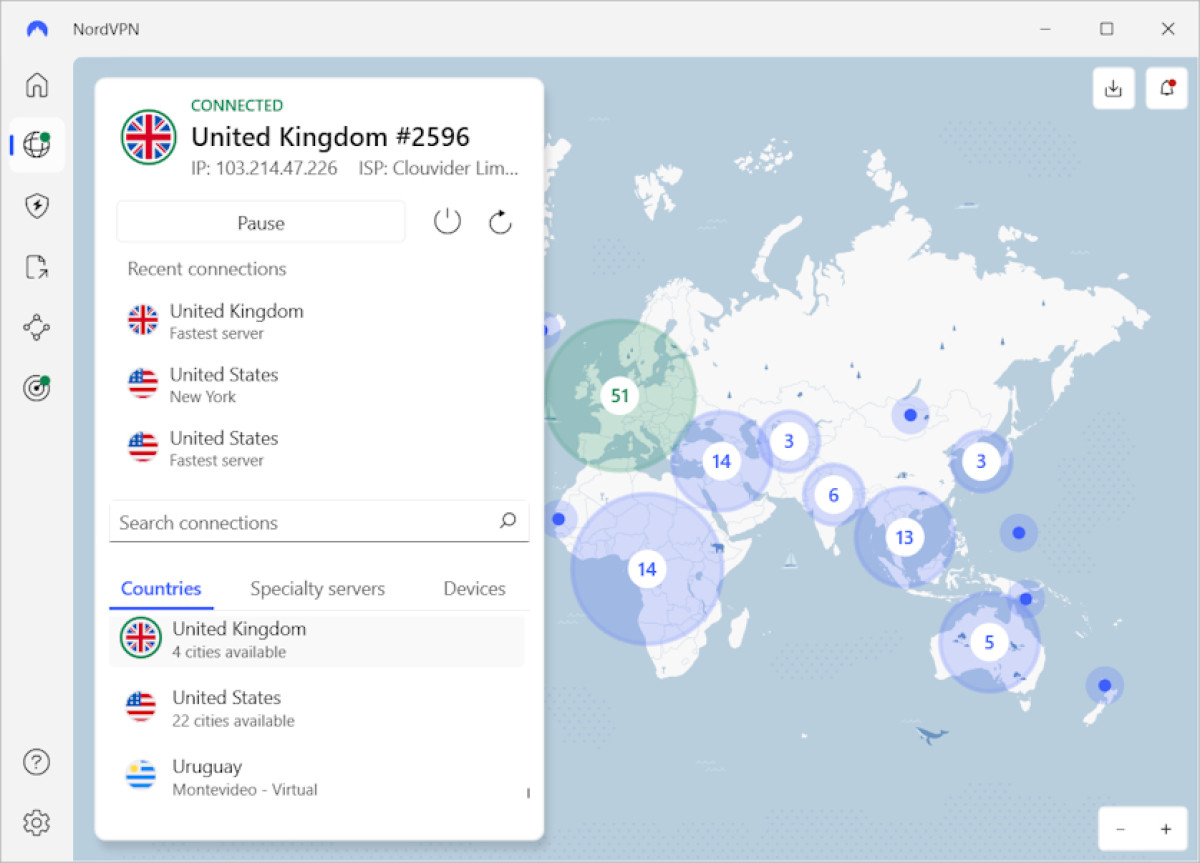Viewport: 1200px width, 863px height.
Task: Select recent United Kingdom Fastest server
Action: click(319, 321)
